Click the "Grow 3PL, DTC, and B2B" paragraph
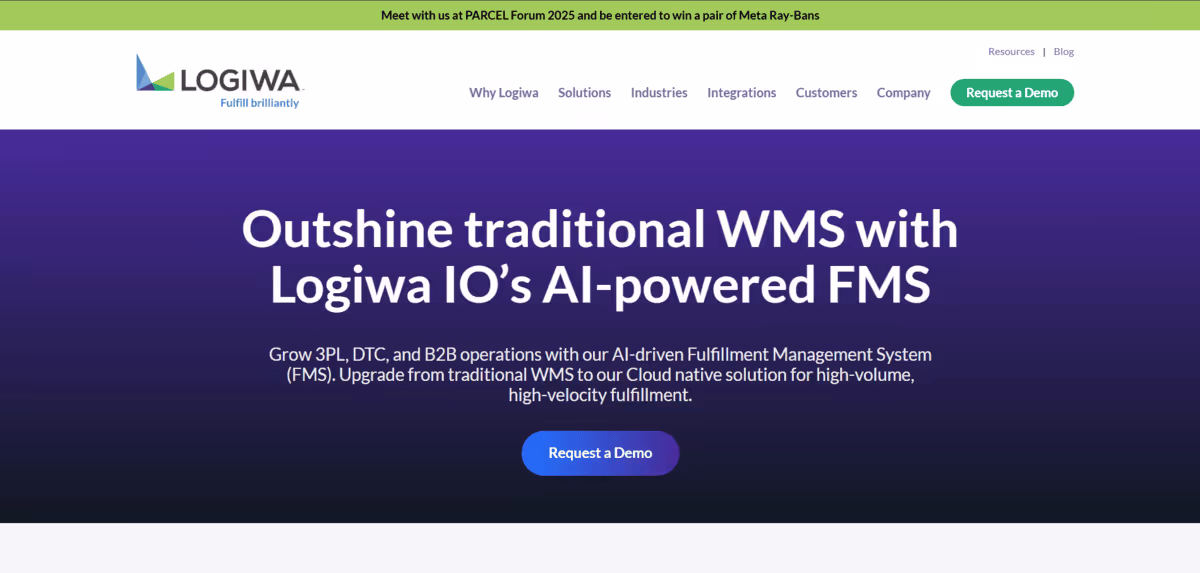The width and height of the screenshot is (1200, 573). [x=600, y=375]
